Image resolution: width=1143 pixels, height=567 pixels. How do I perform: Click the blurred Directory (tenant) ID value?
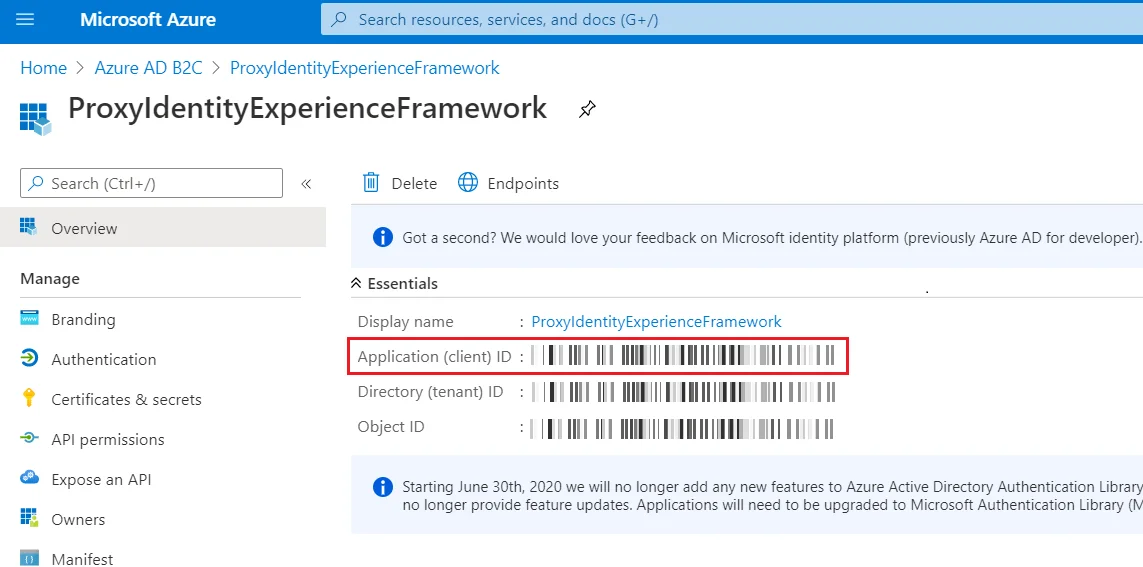pyautogui.click(x=682, y=391)
